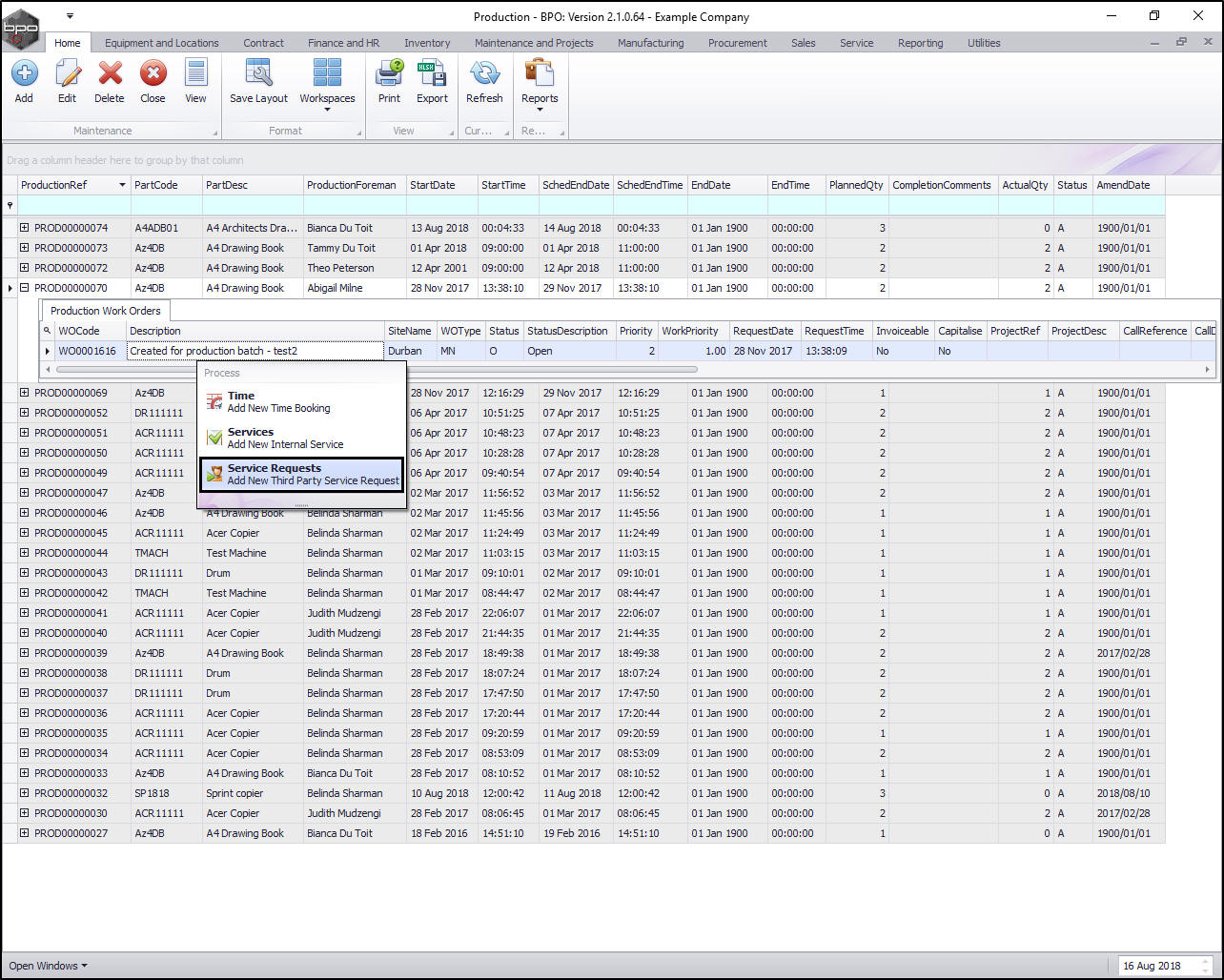
Task: Expand the PROD00000069 row details
Action: [25, 393]
